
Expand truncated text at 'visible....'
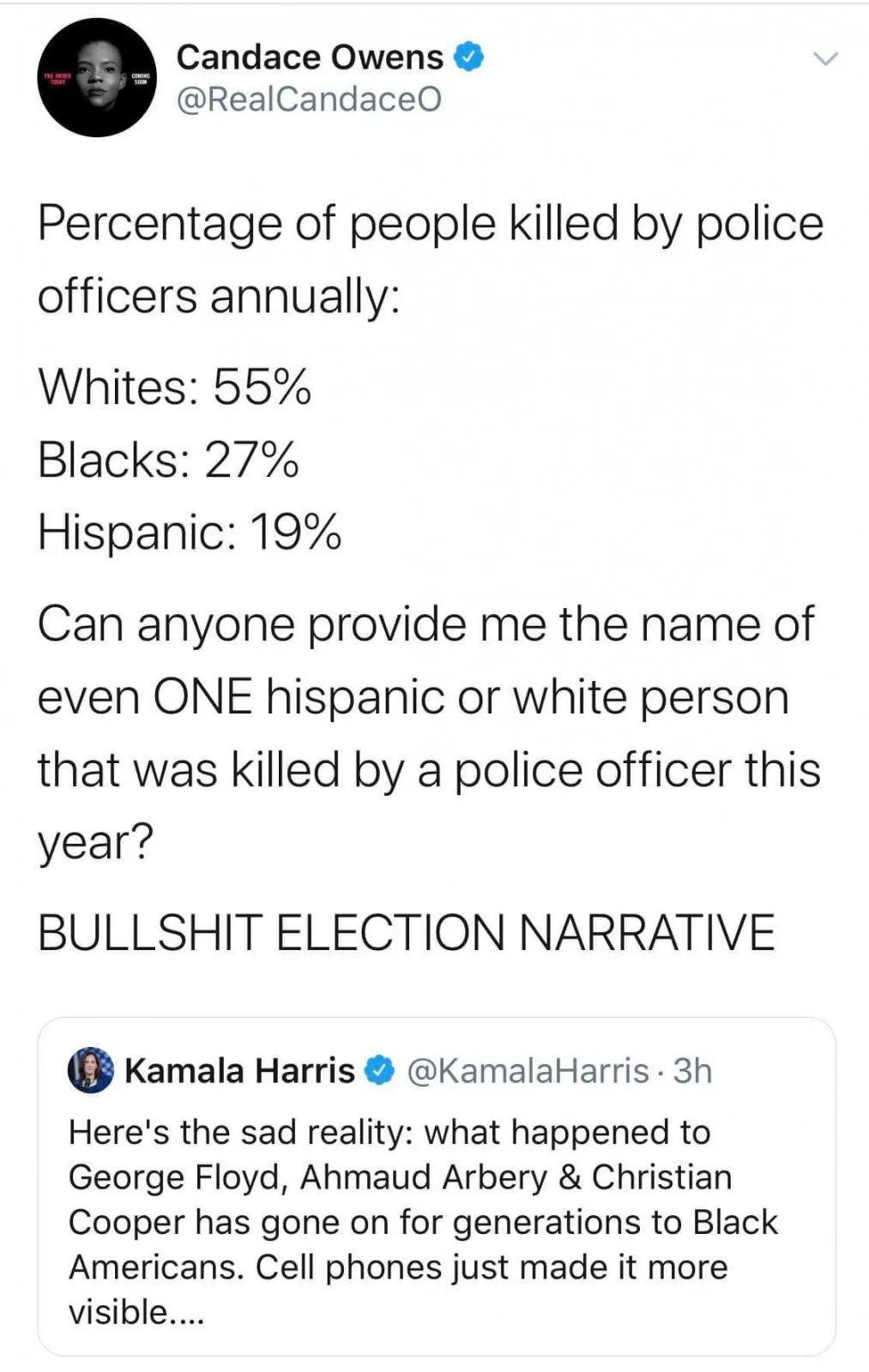pyautogui.click(x=137, y=1312)
